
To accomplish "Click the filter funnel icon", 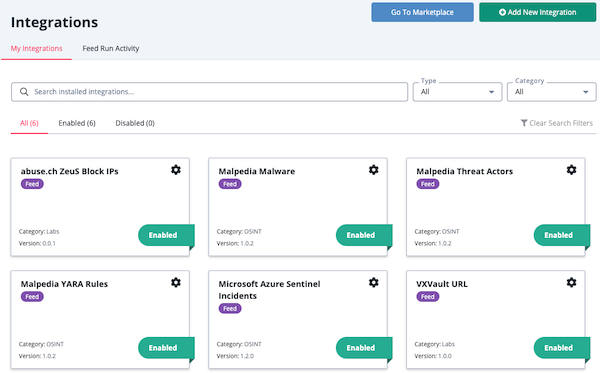I will point(524,123).
